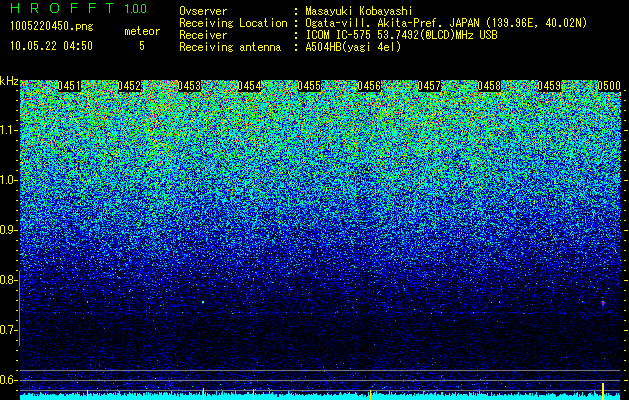
Task: Select the Ogata-vill. Akita-Pref. JAPAN location text
Action: pyautogui.click(x=446, y=23)
